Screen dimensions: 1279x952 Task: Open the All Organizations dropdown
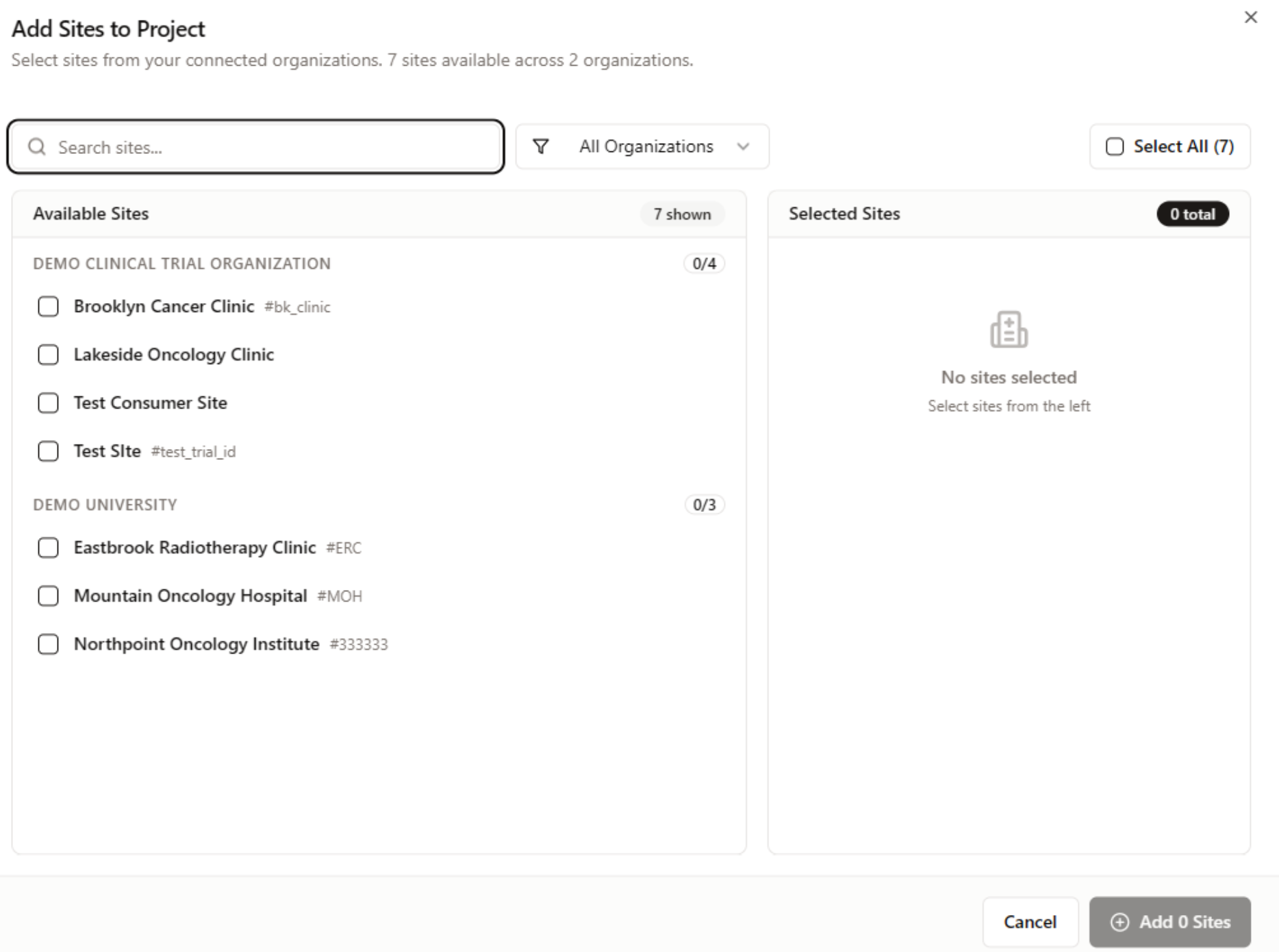pos(642,146)
